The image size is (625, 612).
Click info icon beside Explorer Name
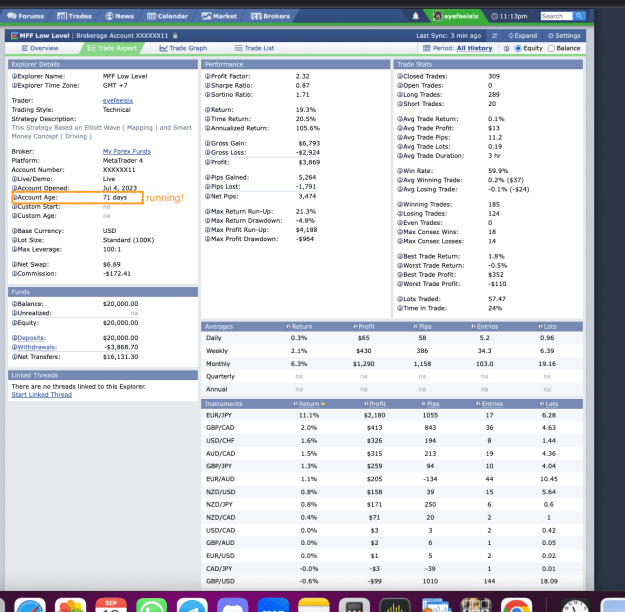pos(14,76)
